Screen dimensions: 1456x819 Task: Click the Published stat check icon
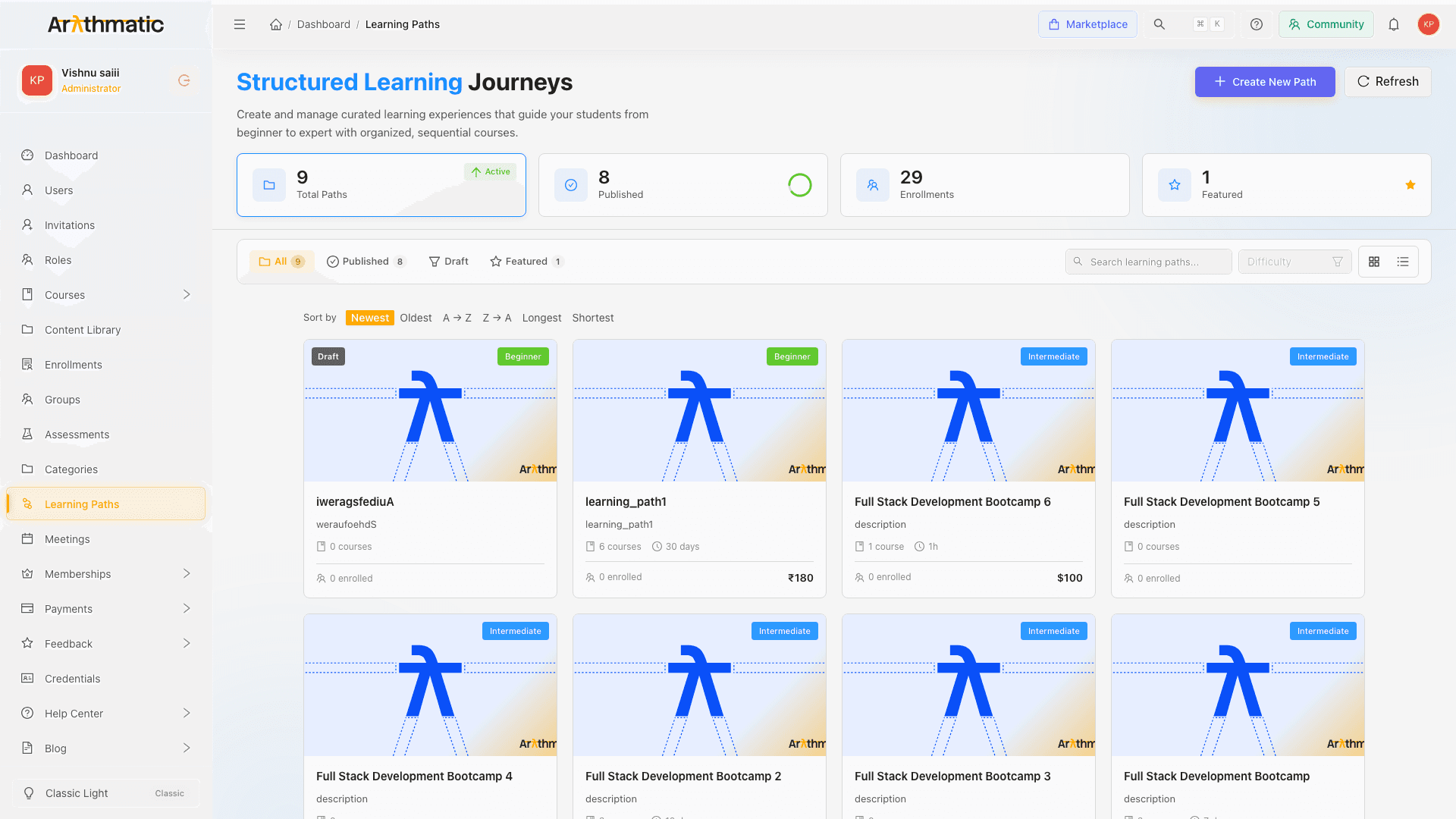571,185
